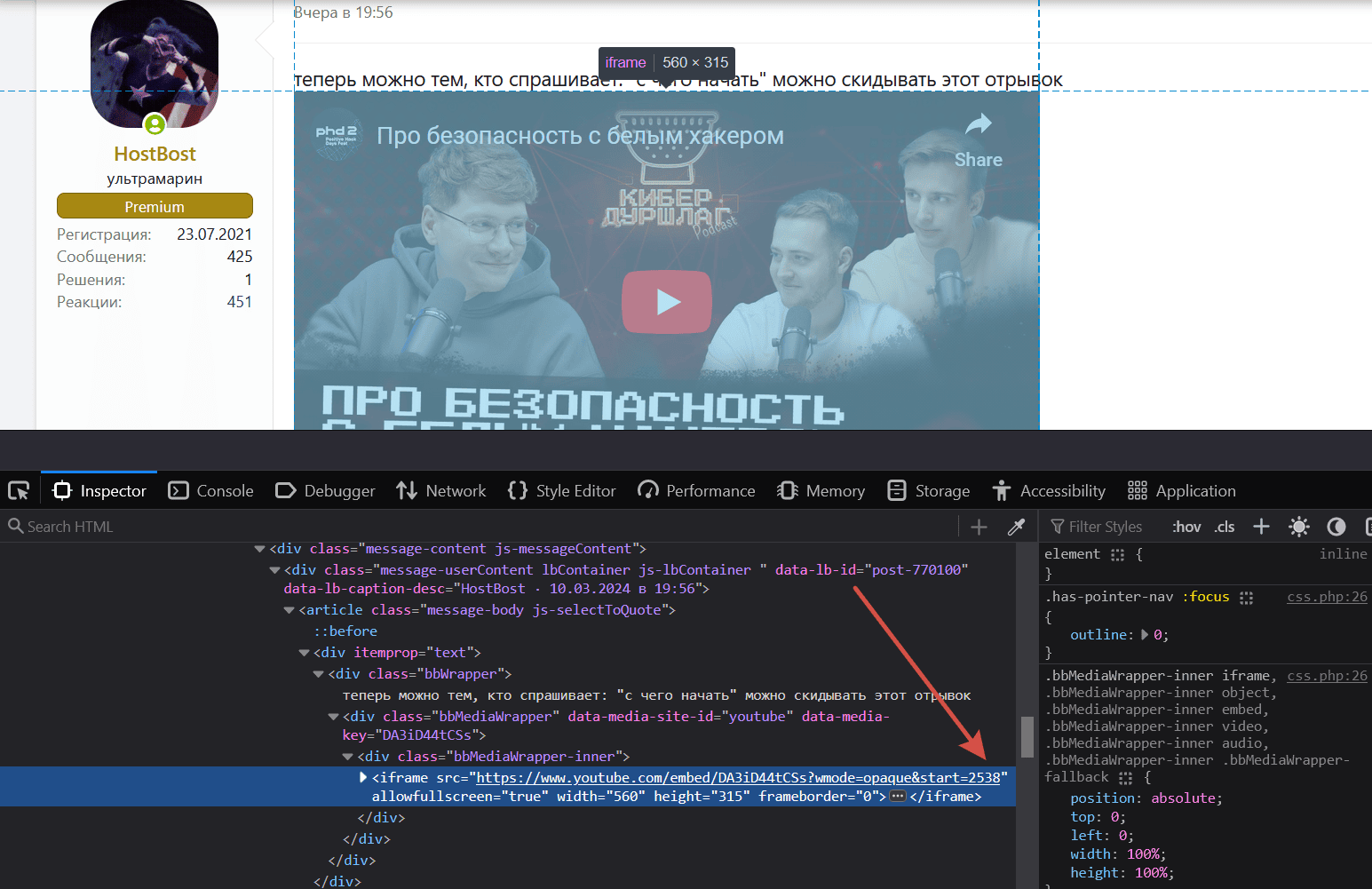Switch to the Performance tab
The width and height of the screenshot is (1372, 889).
[696, 491]
